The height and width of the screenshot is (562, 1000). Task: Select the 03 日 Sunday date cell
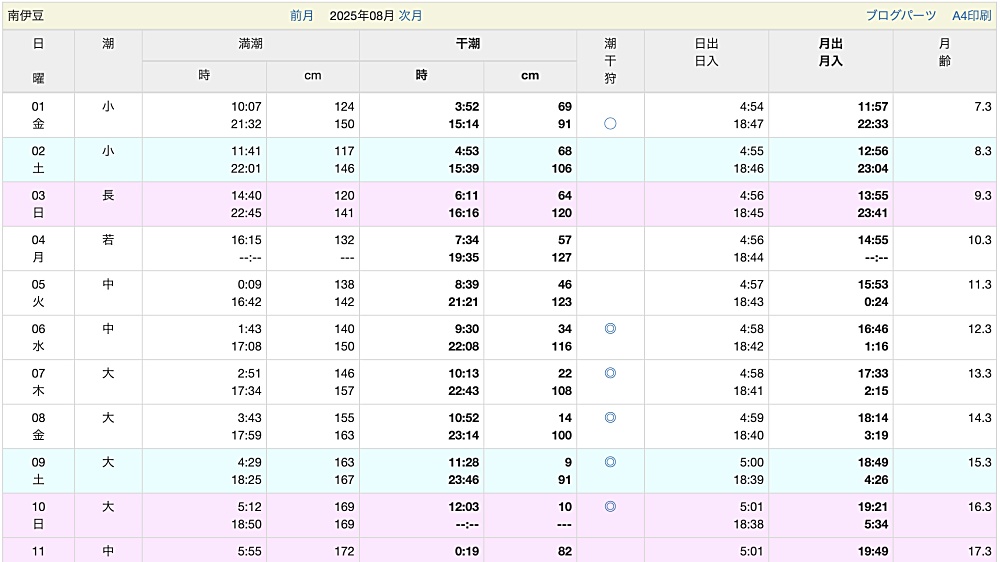point(38,204)
